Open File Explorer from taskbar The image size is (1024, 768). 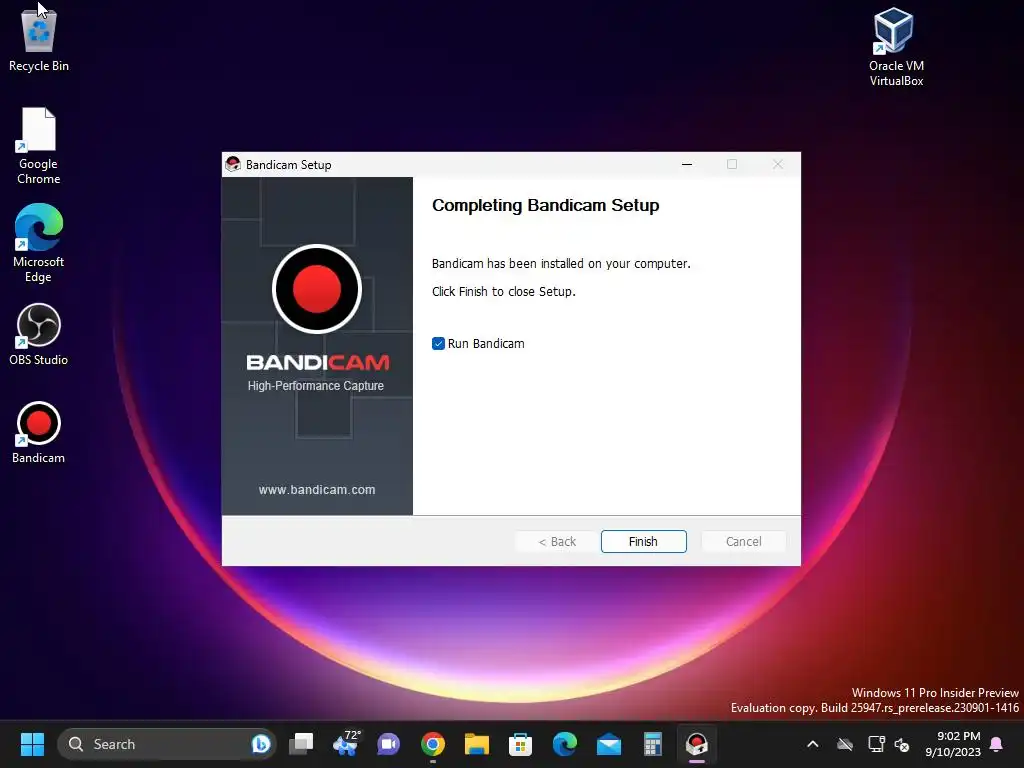[x=477, y=744]
